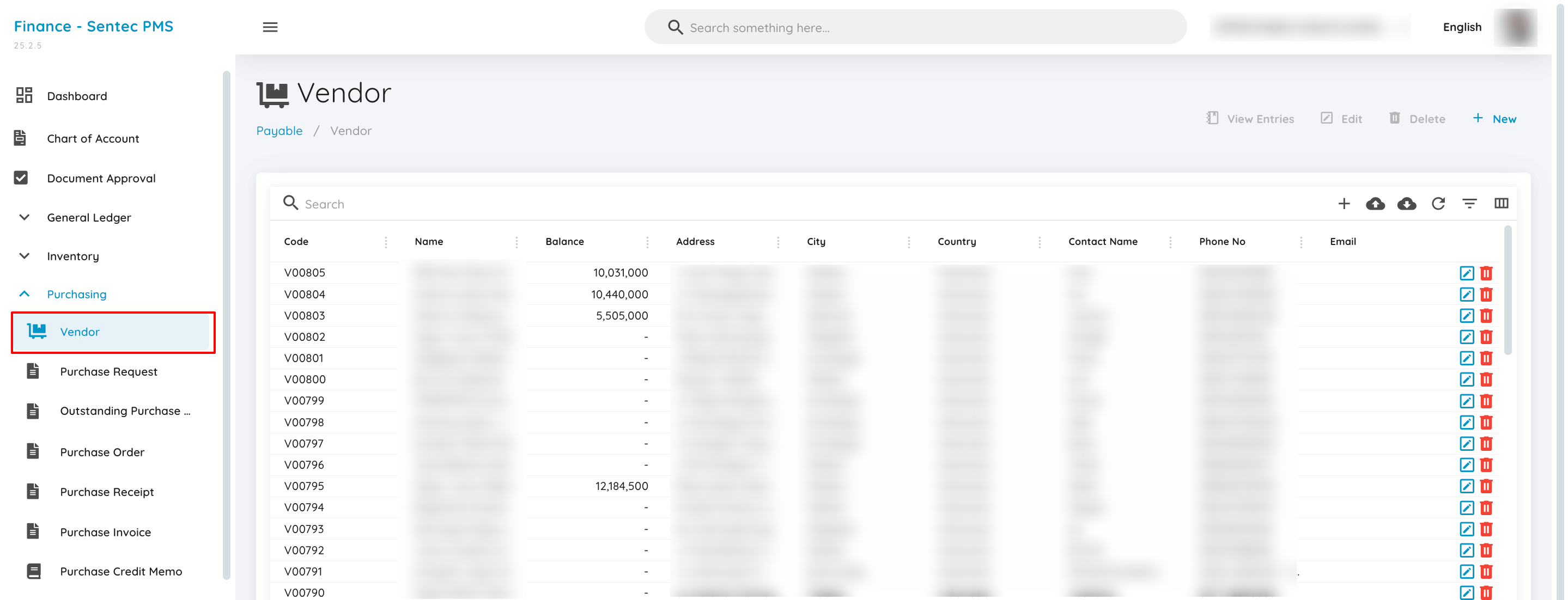Click the Chart of Account sidebar icon
The image size is (1568, 600).
[20, 138]
